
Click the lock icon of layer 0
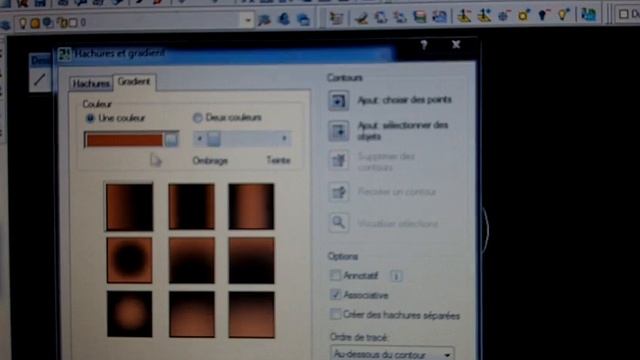coord(63,23)
